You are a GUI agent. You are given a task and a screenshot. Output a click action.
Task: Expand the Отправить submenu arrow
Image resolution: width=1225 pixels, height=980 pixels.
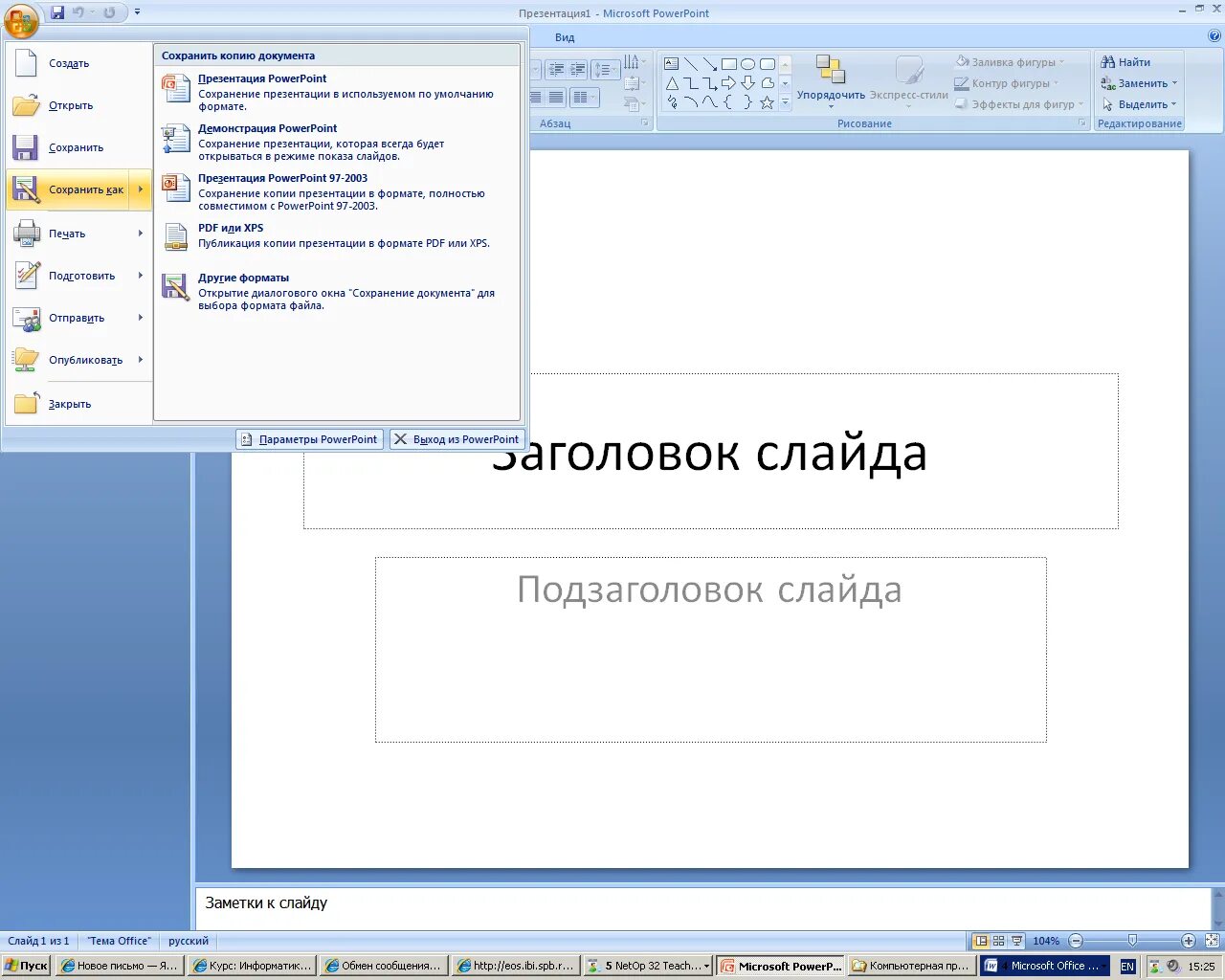[x=141, y=318]
